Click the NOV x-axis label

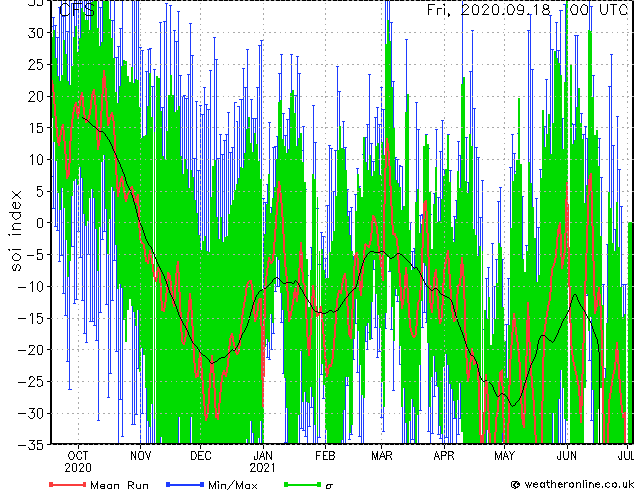tap(141, 454)
